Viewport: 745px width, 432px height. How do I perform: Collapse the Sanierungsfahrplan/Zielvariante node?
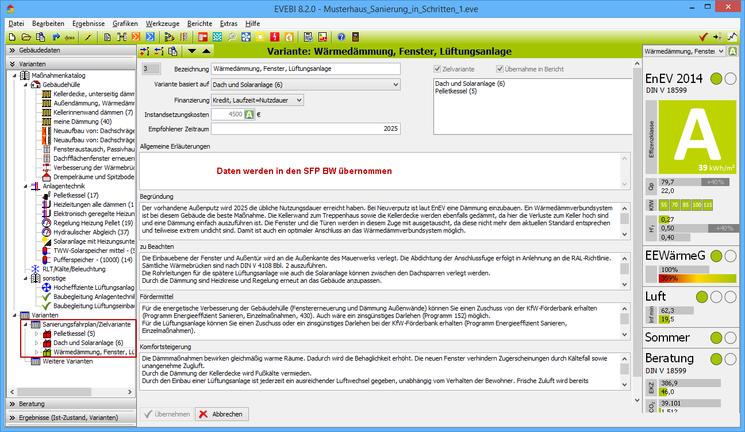(26, 325)
